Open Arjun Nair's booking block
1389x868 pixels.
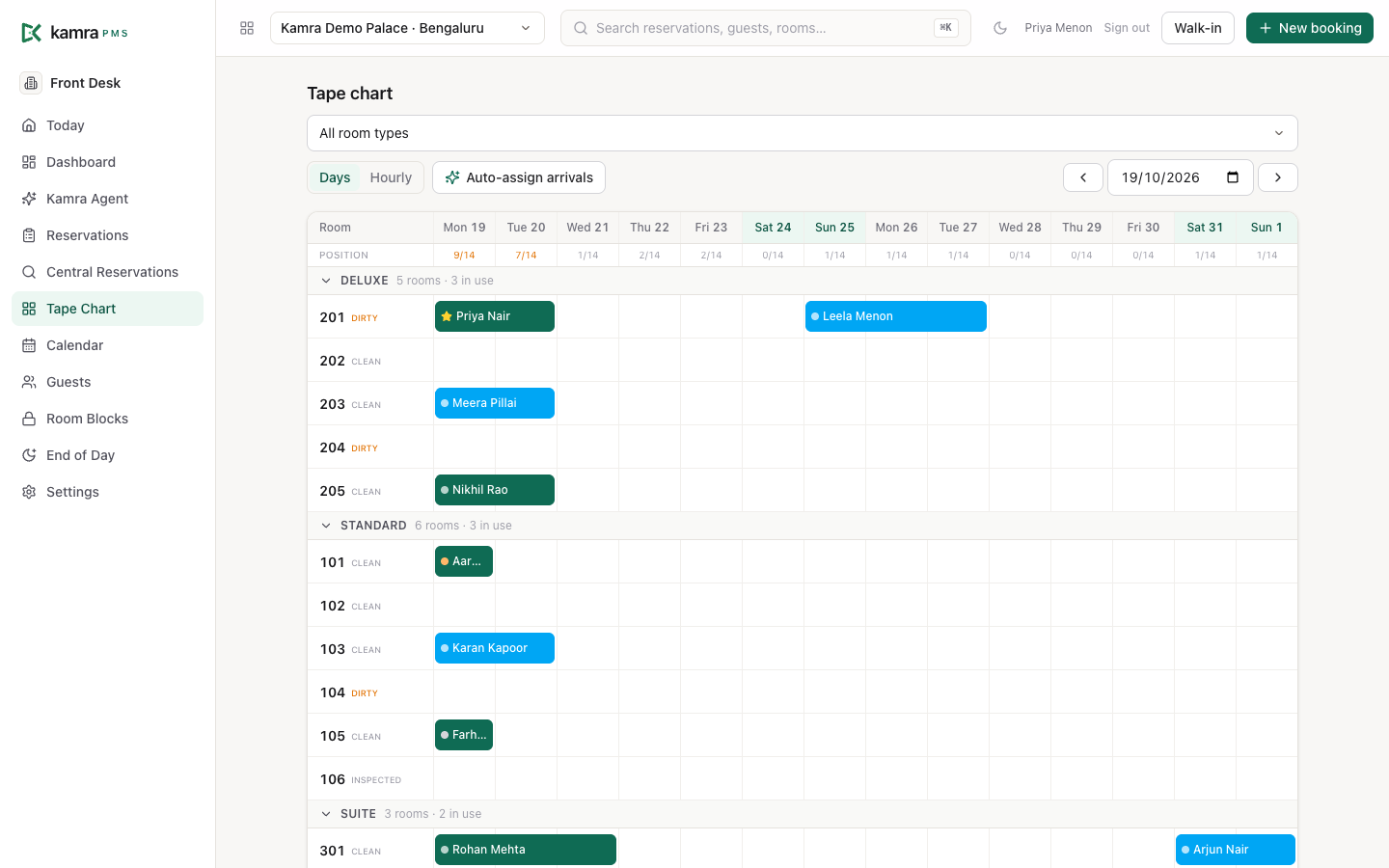pyautogui.click(x=1236, y=850)
